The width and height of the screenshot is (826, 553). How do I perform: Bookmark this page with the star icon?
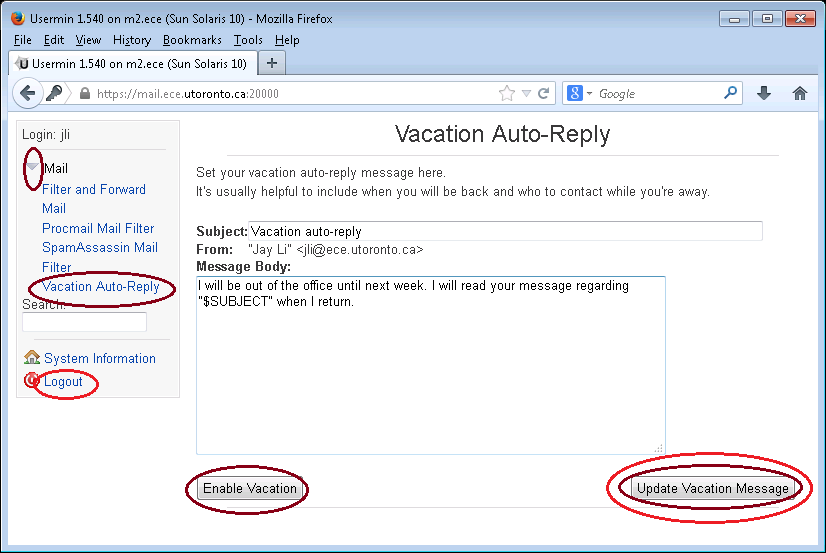(x=507, y=94)
